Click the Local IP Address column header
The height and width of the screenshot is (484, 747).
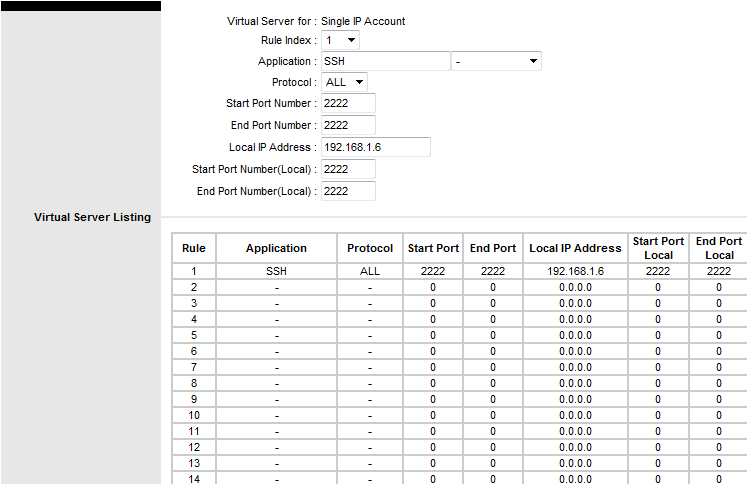(575, 248)
